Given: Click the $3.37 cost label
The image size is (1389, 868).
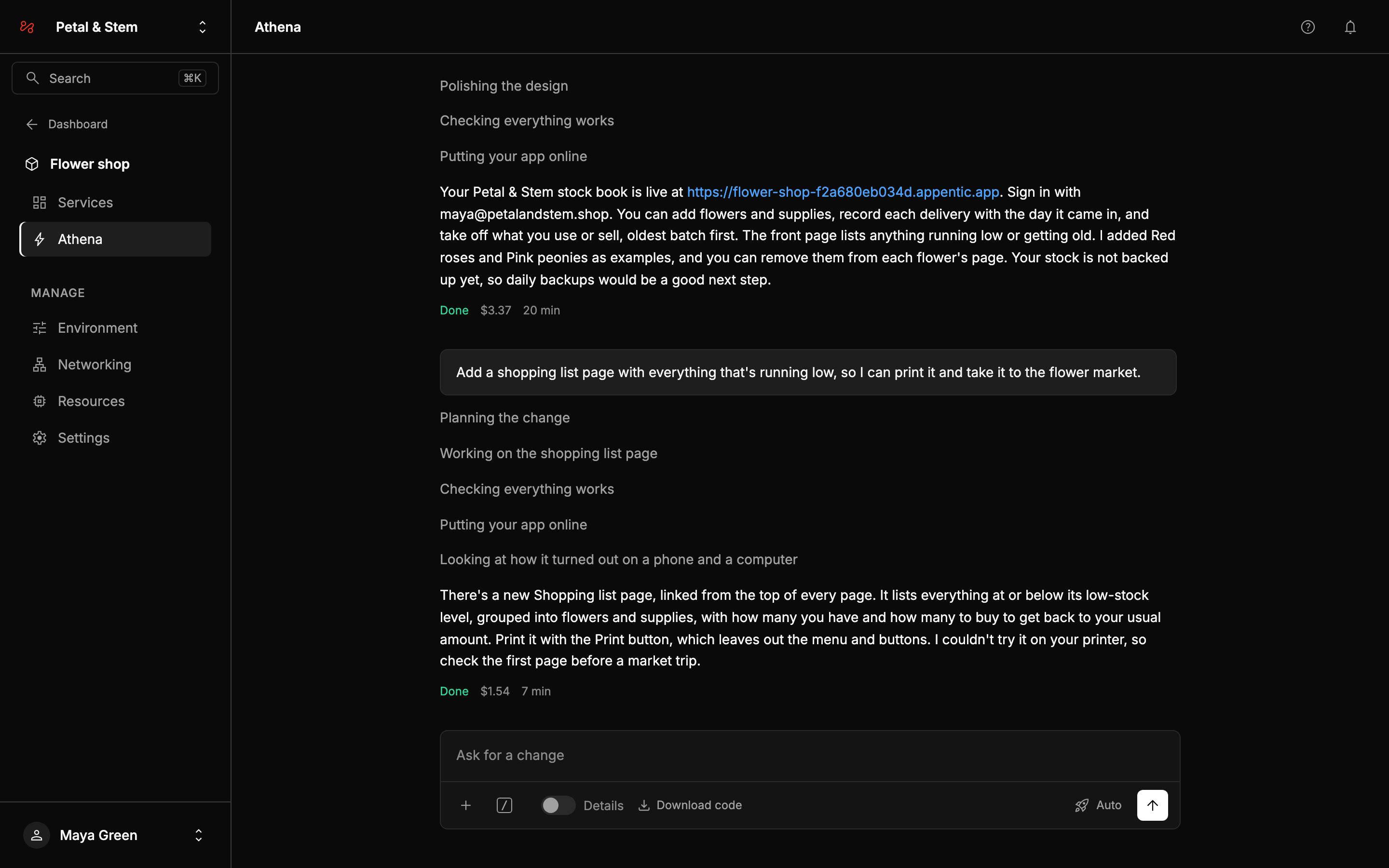Looking at the screenshot, I should [x=495, y=311].
